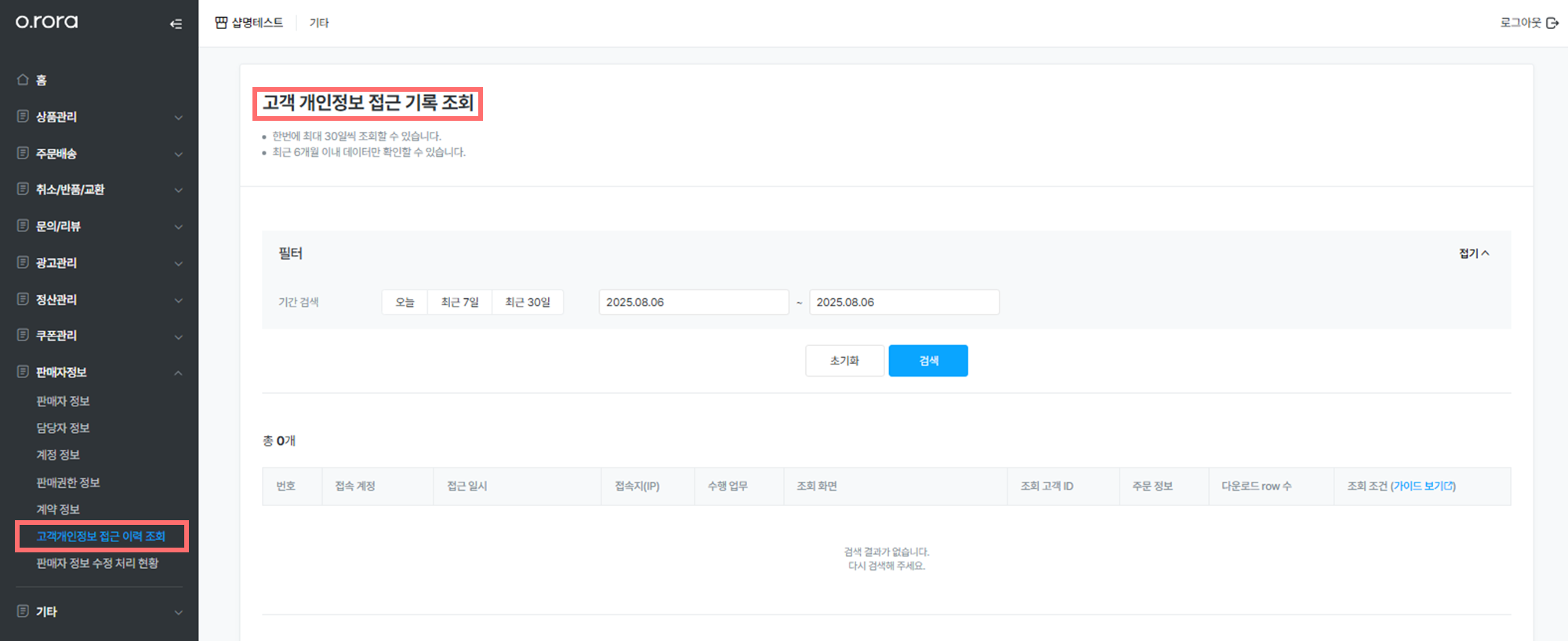The width and height of the screenshot is (1568, 641).
Task: Expand the 정산관리 section chevron
Action: point(178,300)
